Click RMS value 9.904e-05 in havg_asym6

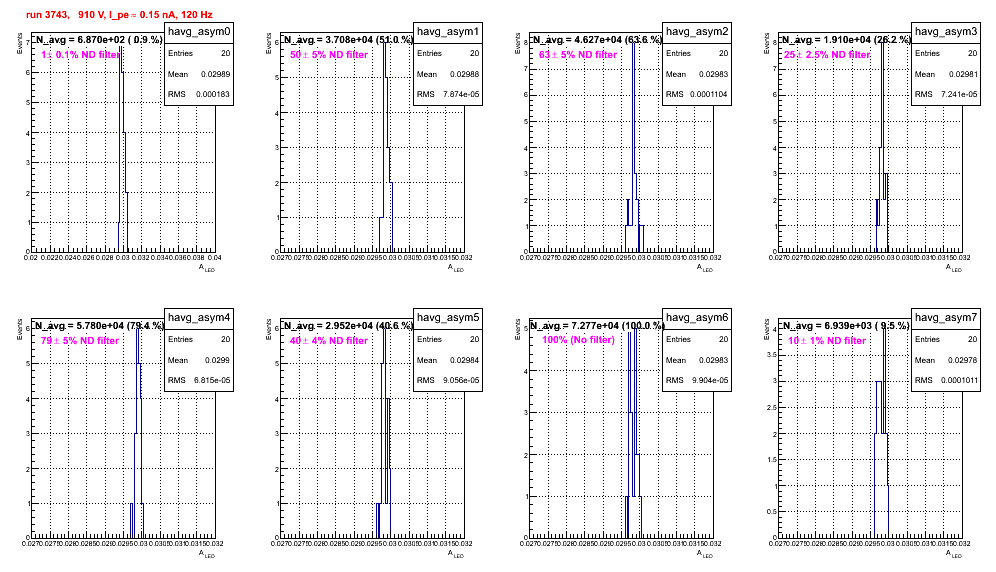[710, 380]
